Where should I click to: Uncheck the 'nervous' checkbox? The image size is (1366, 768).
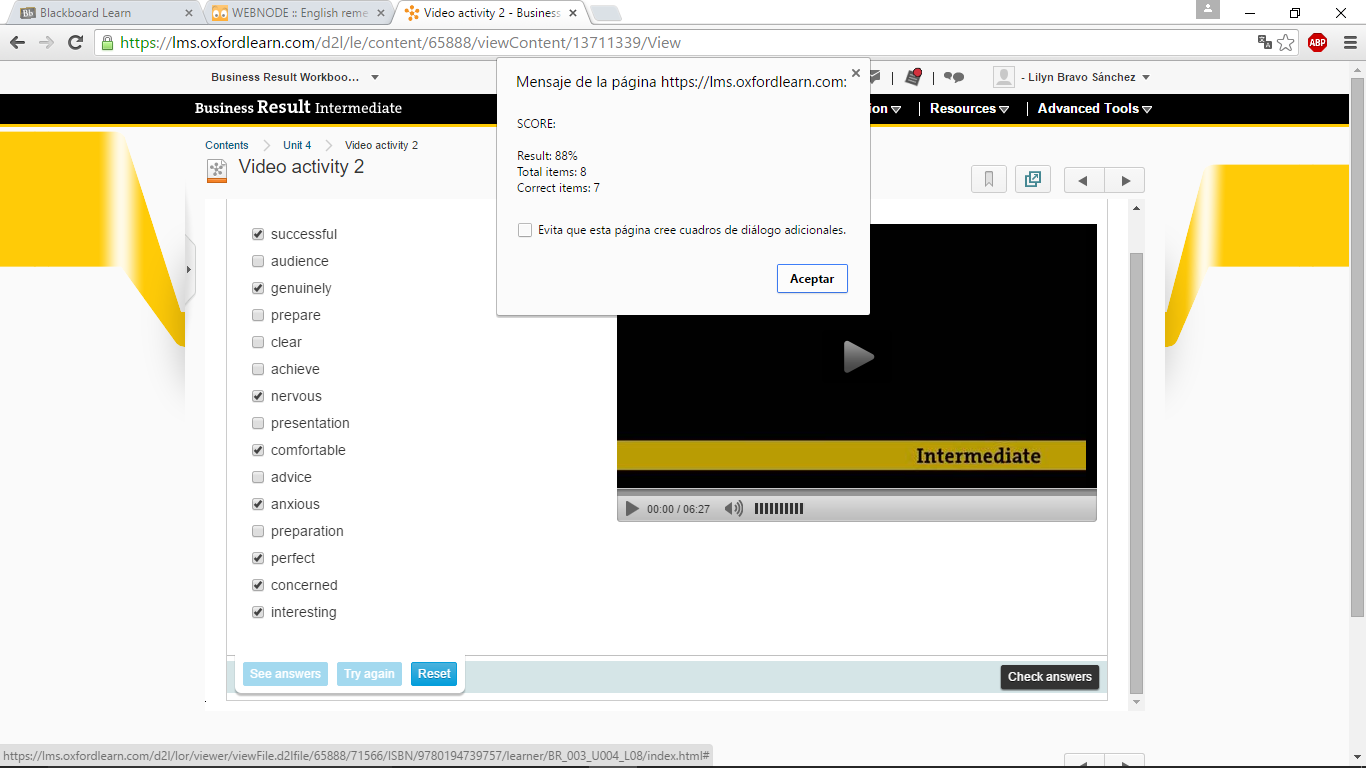[x=258, y=396]
